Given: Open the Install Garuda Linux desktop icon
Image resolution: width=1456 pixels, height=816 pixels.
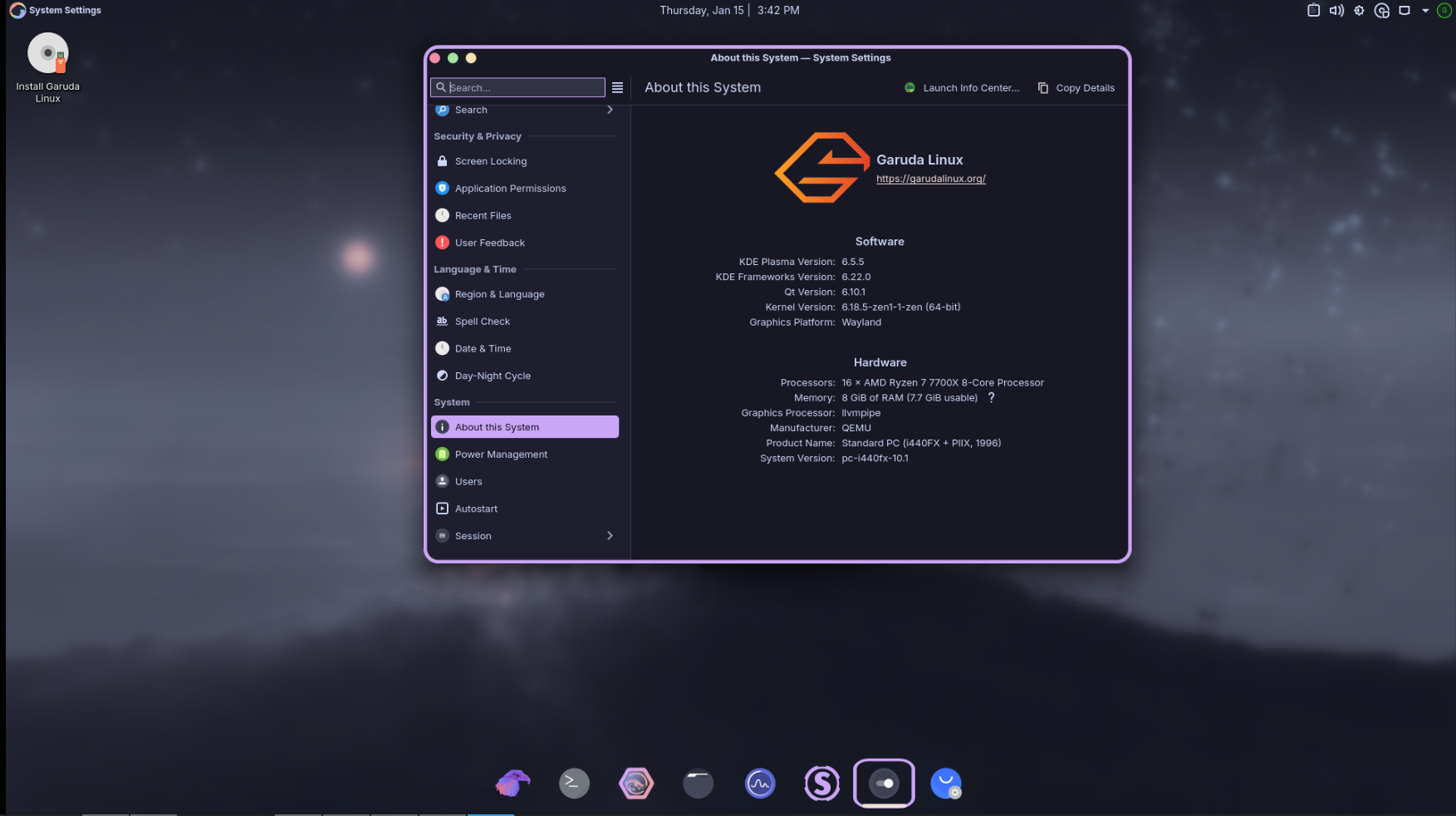Looking at the screenshot, I should (x=48, y=68).
